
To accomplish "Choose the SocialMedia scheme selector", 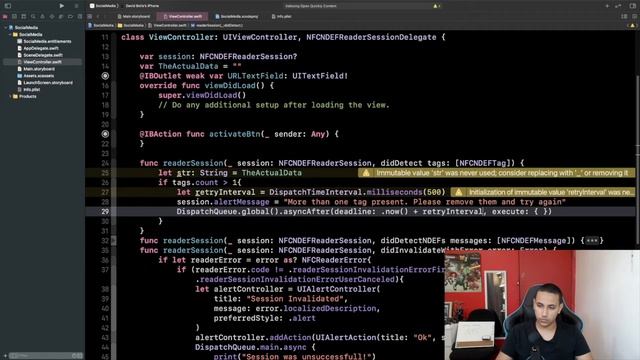I will click(103, 6).
